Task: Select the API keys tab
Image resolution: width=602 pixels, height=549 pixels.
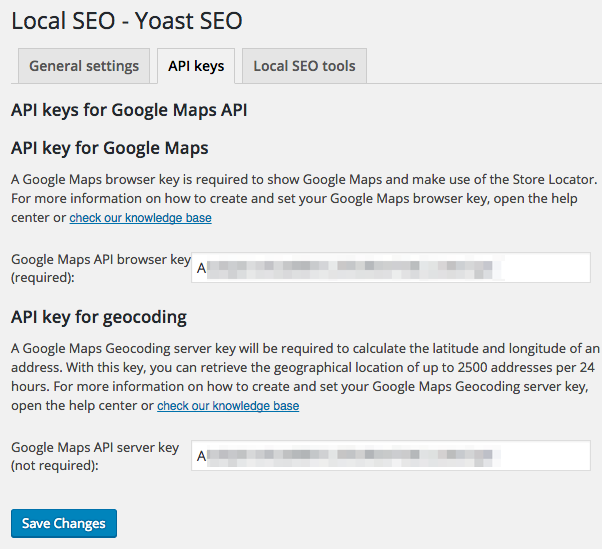Action: pyautogui.click(x=196, y=66)
